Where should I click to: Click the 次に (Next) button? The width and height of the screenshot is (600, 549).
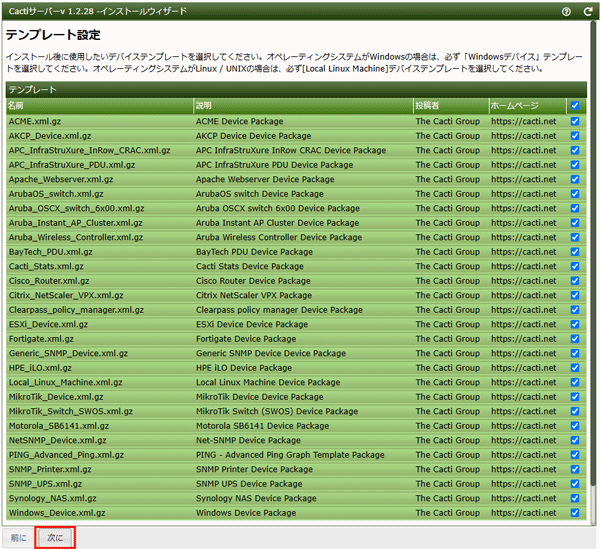coord(55,538)
